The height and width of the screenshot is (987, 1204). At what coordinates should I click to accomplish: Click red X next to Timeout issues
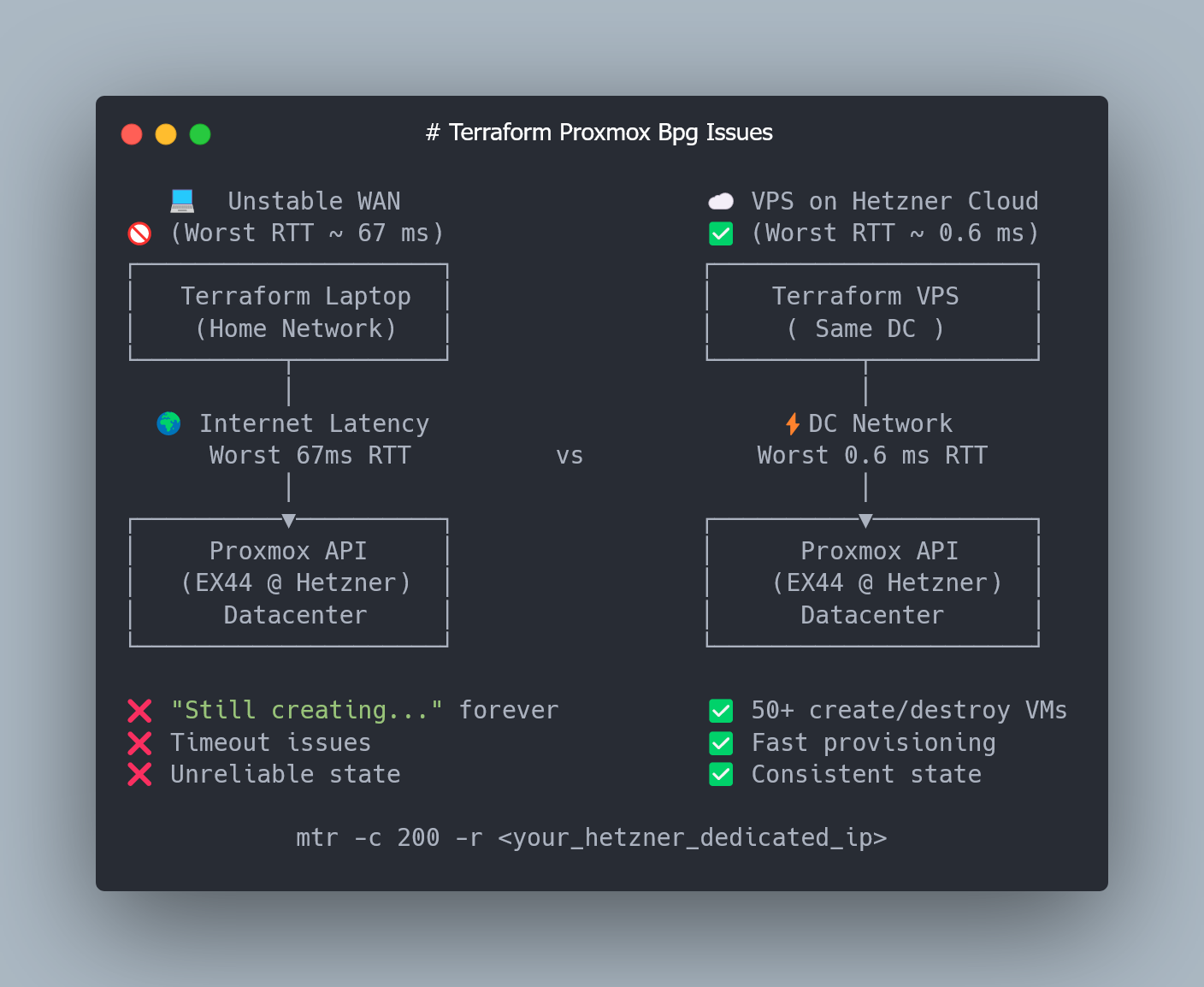(139, 743)
